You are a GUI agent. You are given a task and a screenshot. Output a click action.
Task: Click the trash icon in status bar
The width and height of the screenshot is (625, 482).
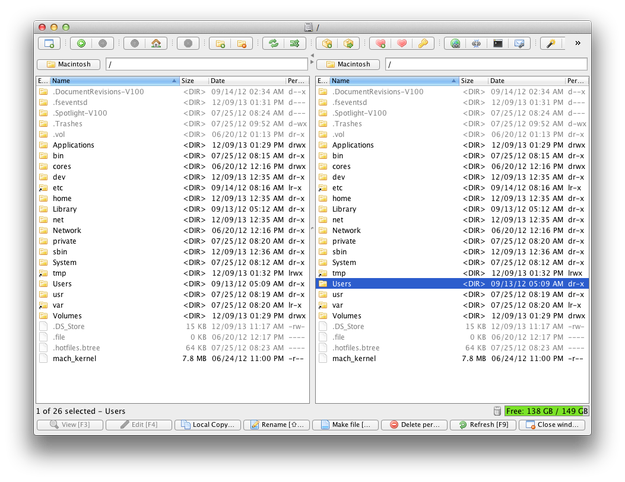point(497,411)
